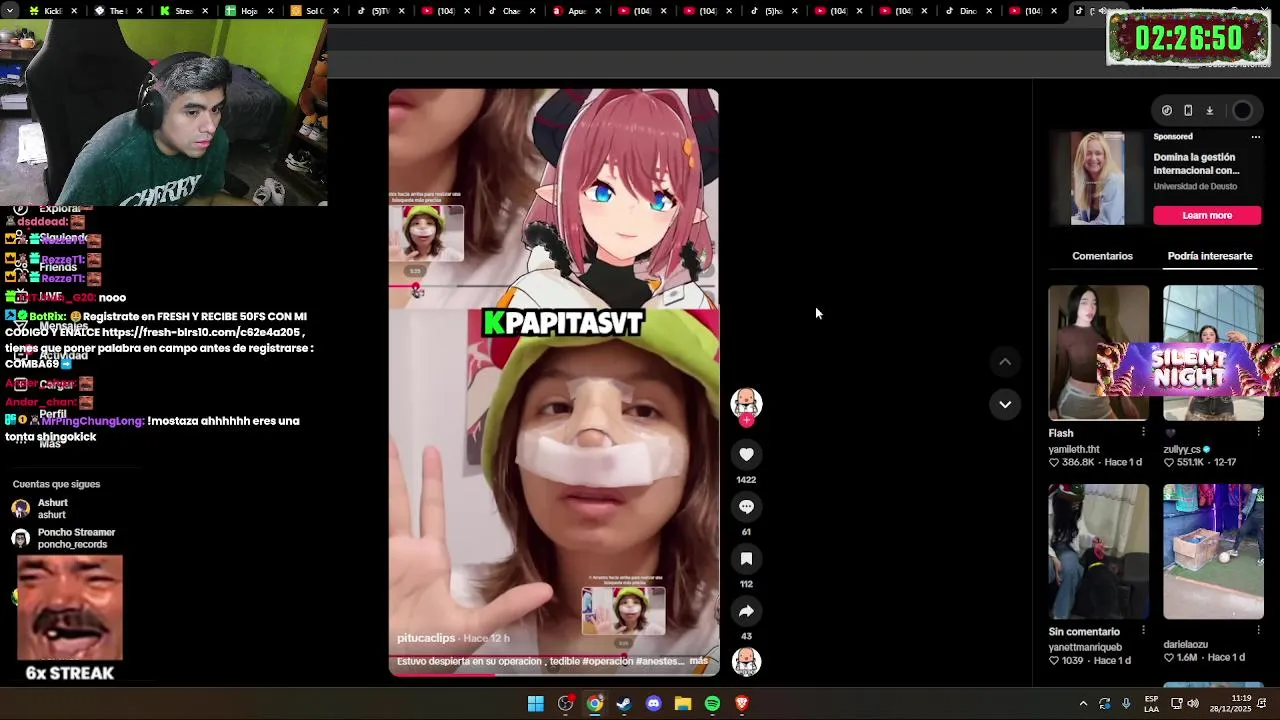Open Steam from the taskbar
The height and width of the screenshot is (720, 1280).
pos(624,704)
